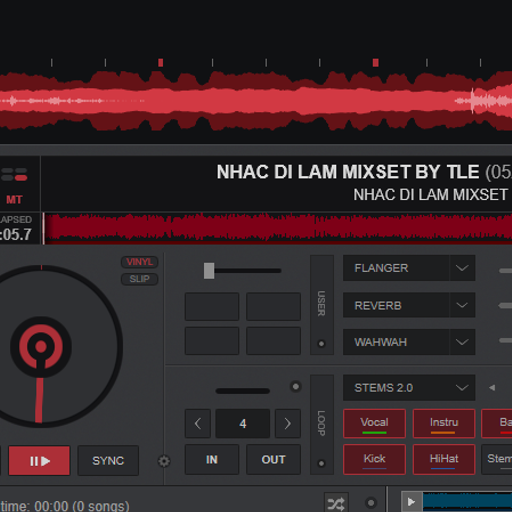Click the bottom-right empty custom pad
Image resolution: width=512 pixels, height=512 pixels.
pyautogui.click(x=273, y=341)
